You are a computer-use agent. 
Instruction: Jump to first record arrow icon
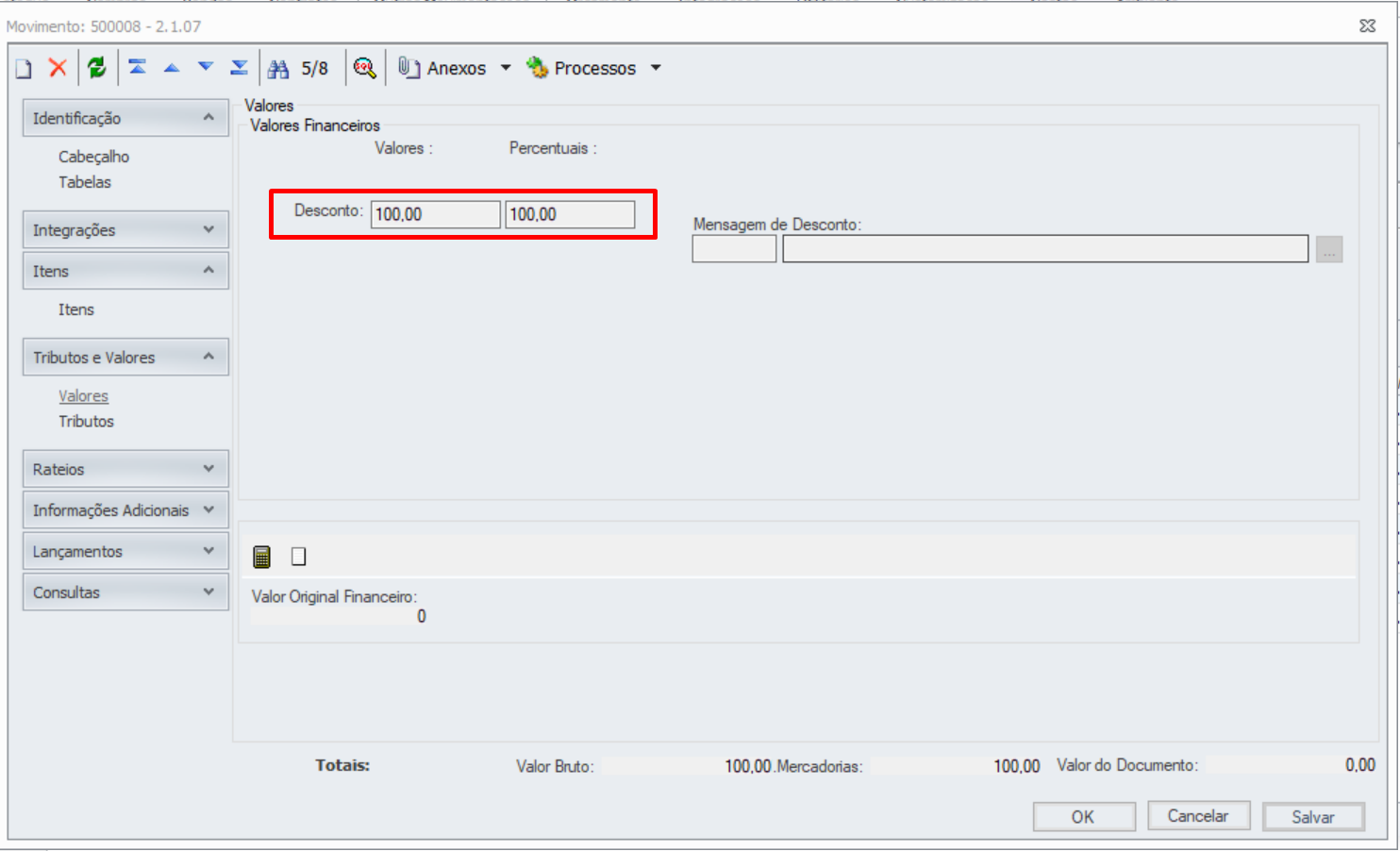tap(138, 67)
